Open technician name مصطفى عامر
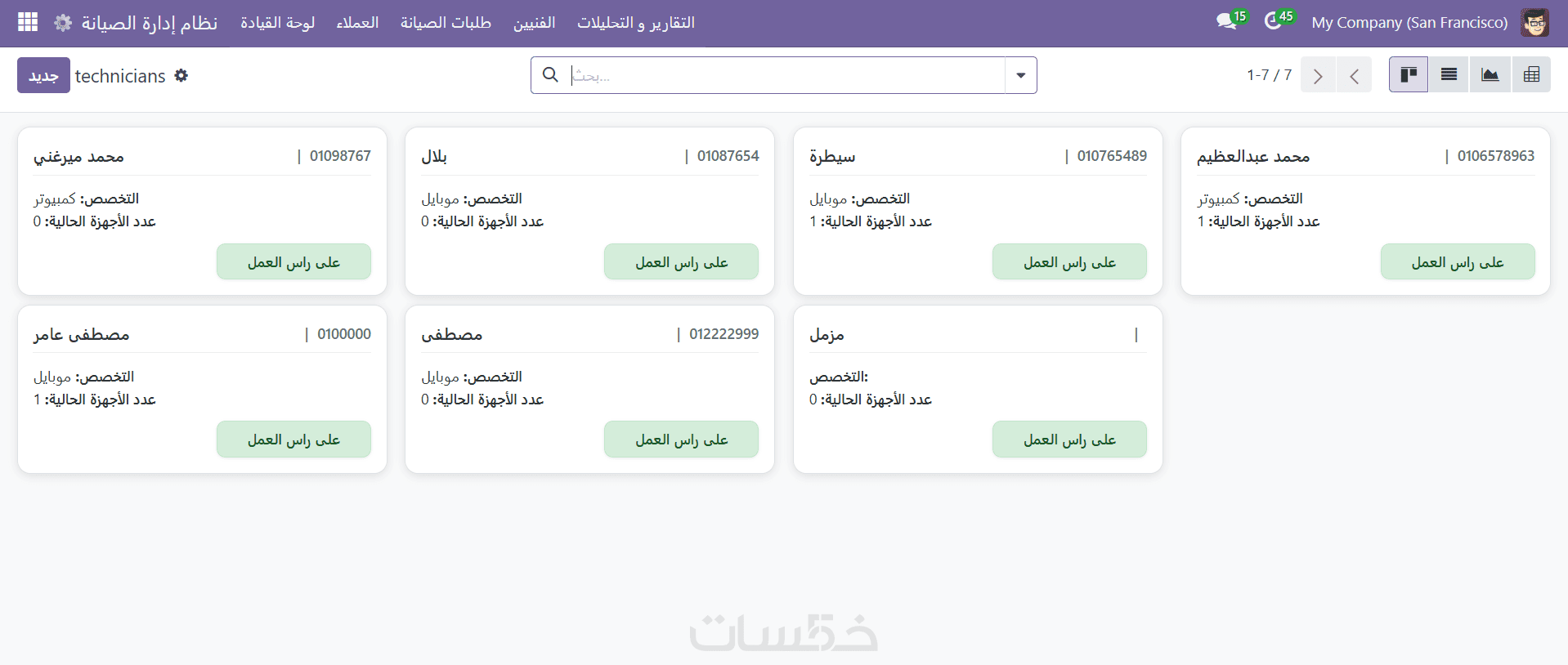Screen dimensions: 1568x665 81,334
